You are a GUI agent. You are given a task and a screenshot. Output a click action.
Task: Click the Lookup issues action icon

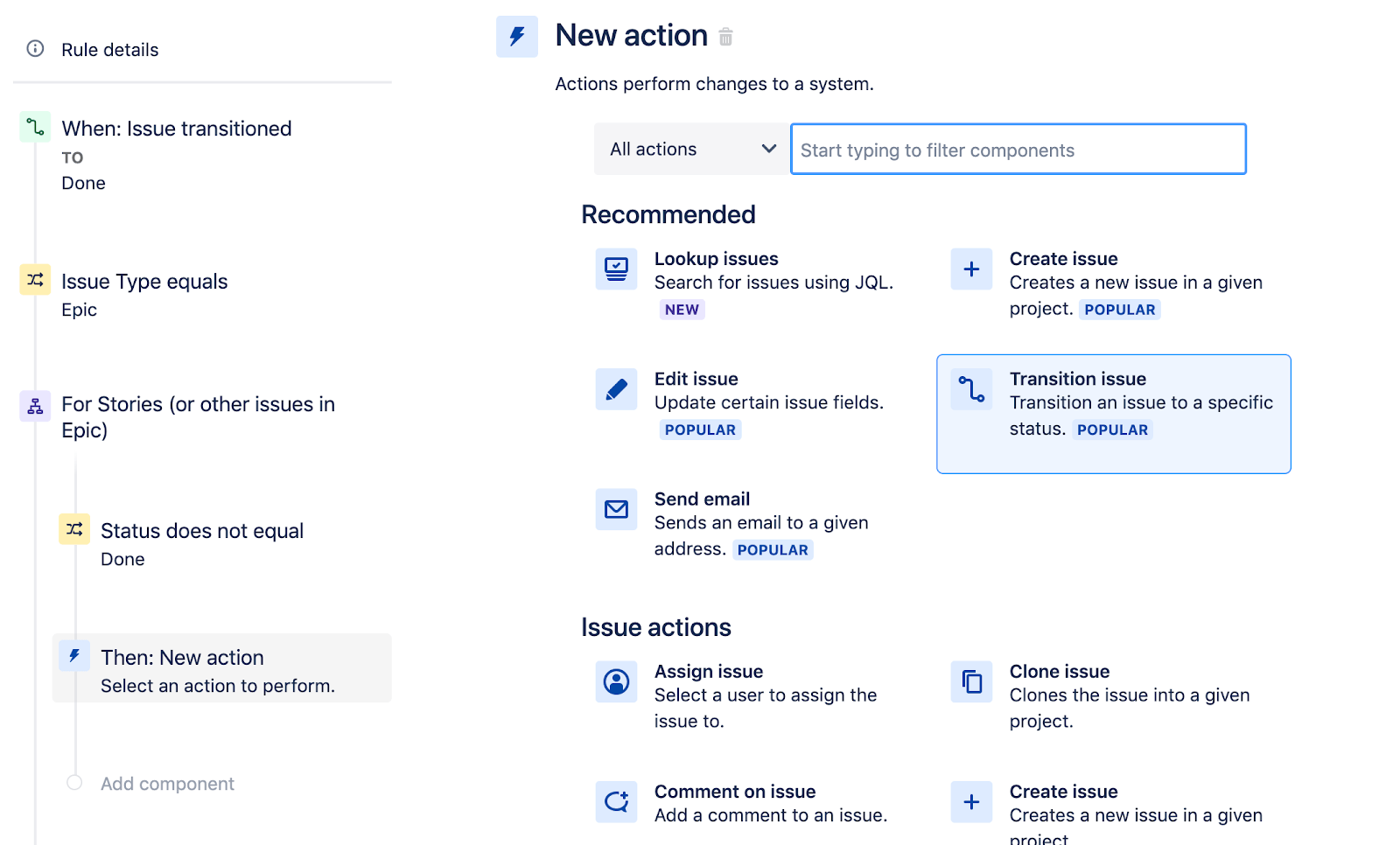[616, 269]
